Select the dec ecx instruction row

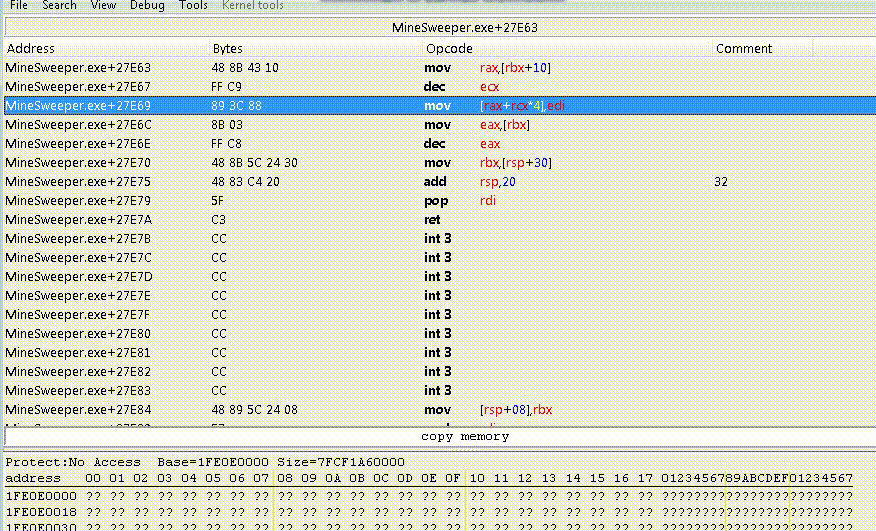tap(440, 87)
